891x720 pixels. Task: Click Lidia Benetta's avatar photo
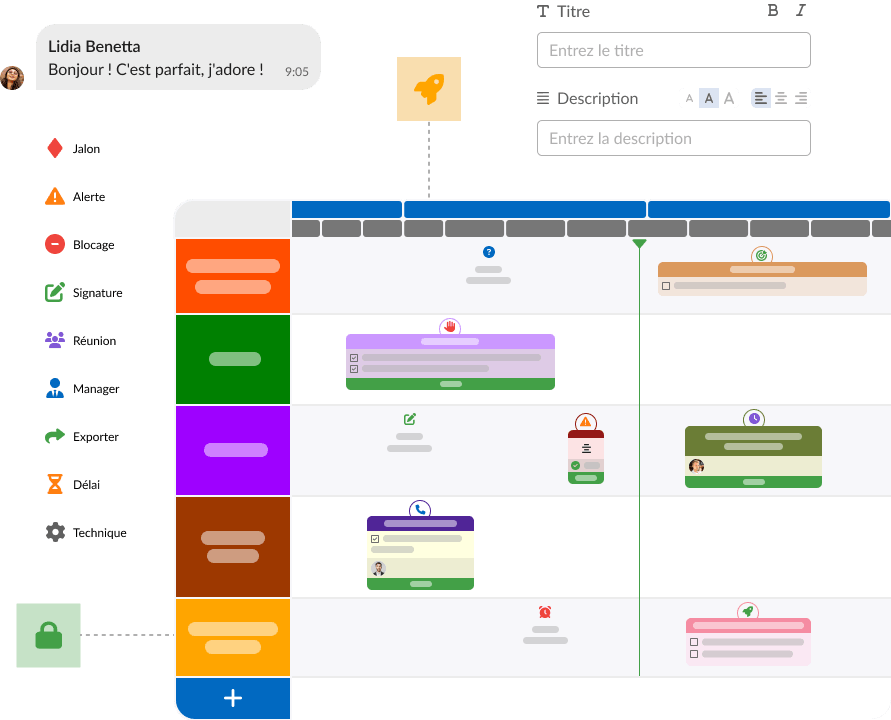tap(12, 78)
